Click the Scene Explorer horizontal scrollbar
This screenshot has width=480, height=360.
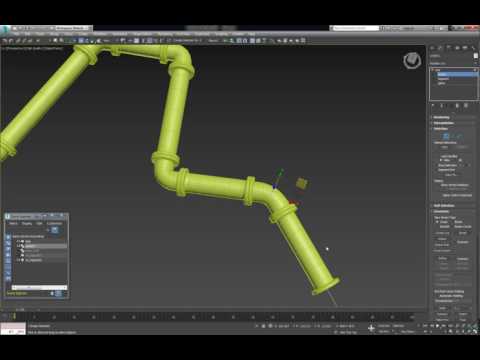click(x=39, y=287)
